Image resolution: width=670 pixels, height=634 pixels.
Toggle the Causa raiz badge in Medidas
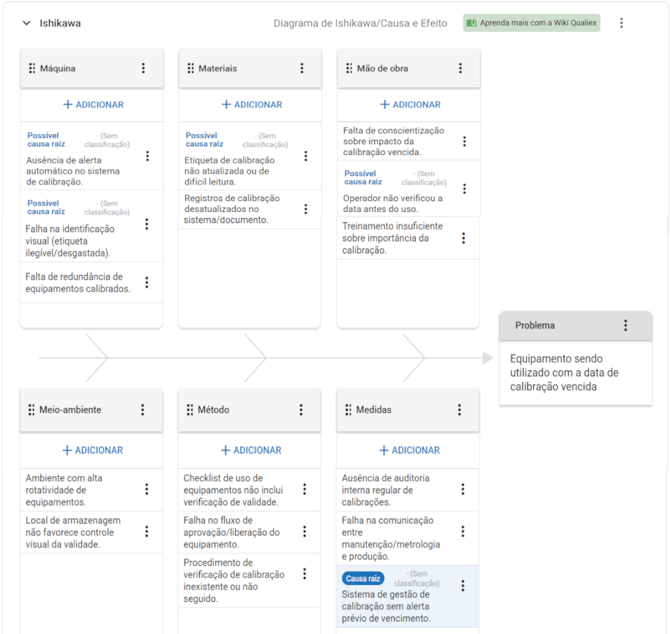click(x=363, y=579)
